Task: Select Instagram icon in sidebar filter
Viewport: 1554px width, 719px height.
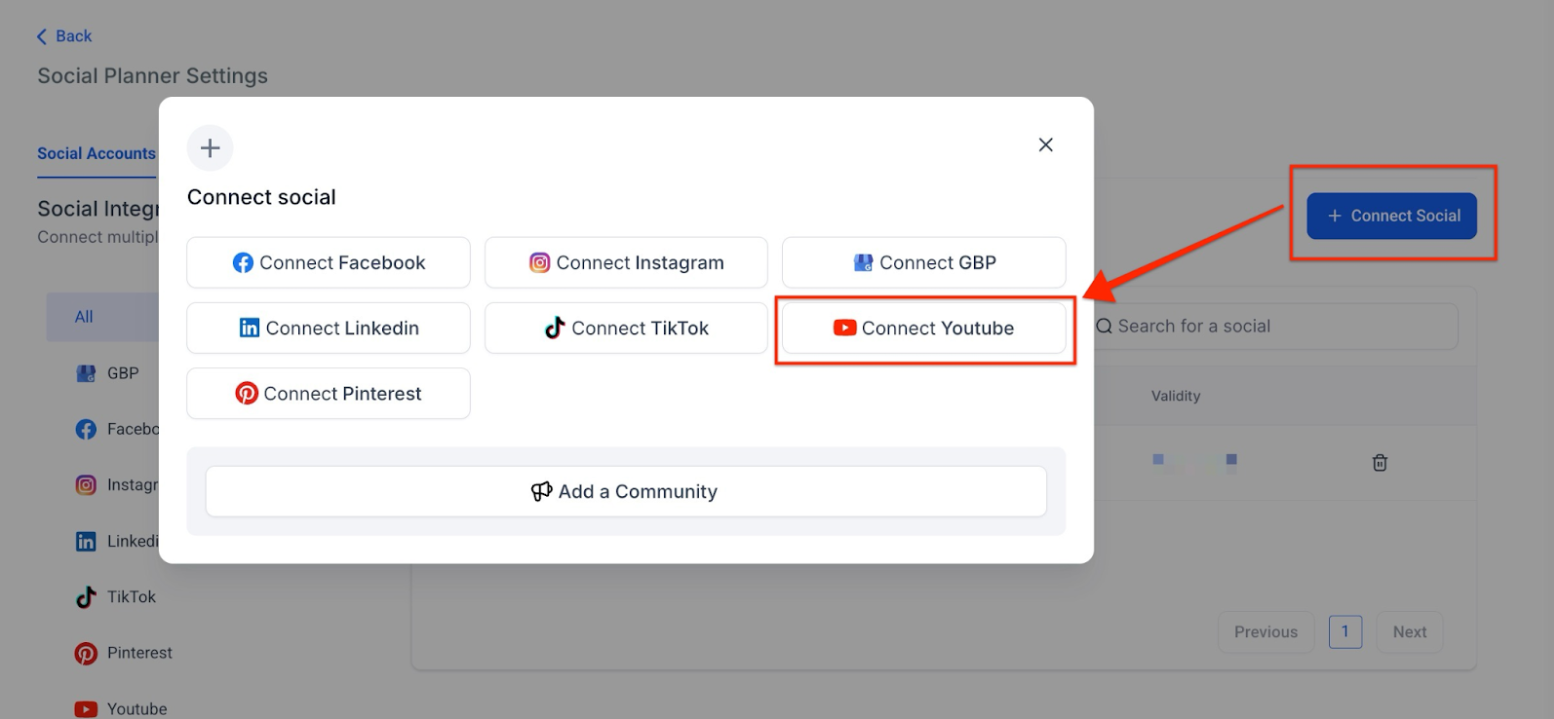Action: [x=86, y=485]
